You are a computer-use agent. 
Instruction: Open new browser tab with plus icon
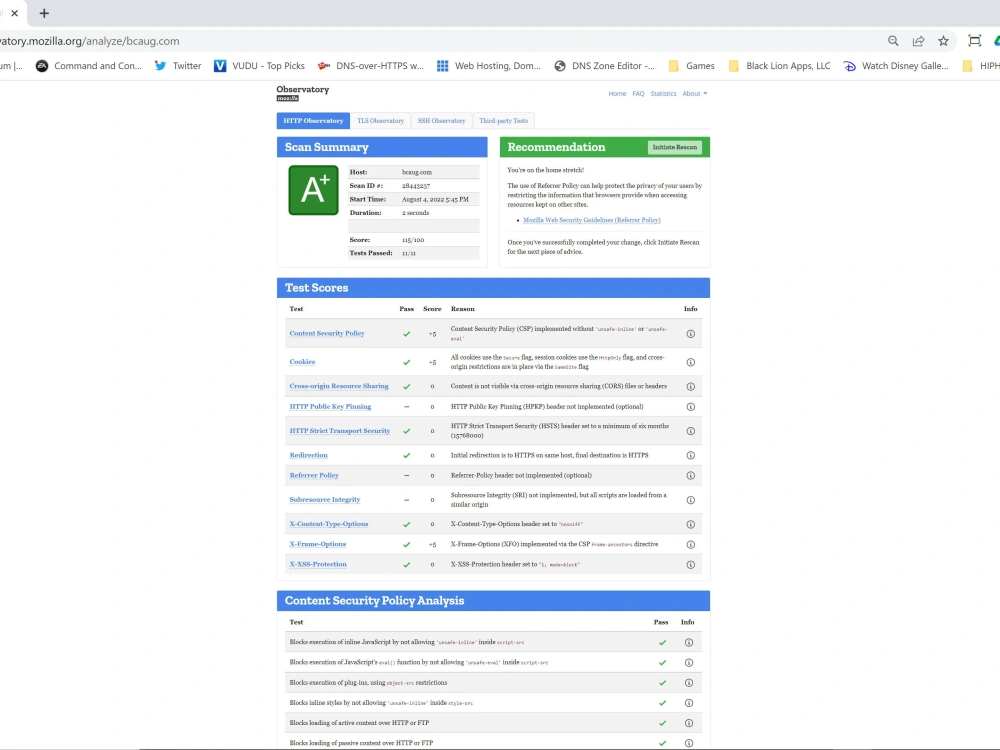click(44, 13)
